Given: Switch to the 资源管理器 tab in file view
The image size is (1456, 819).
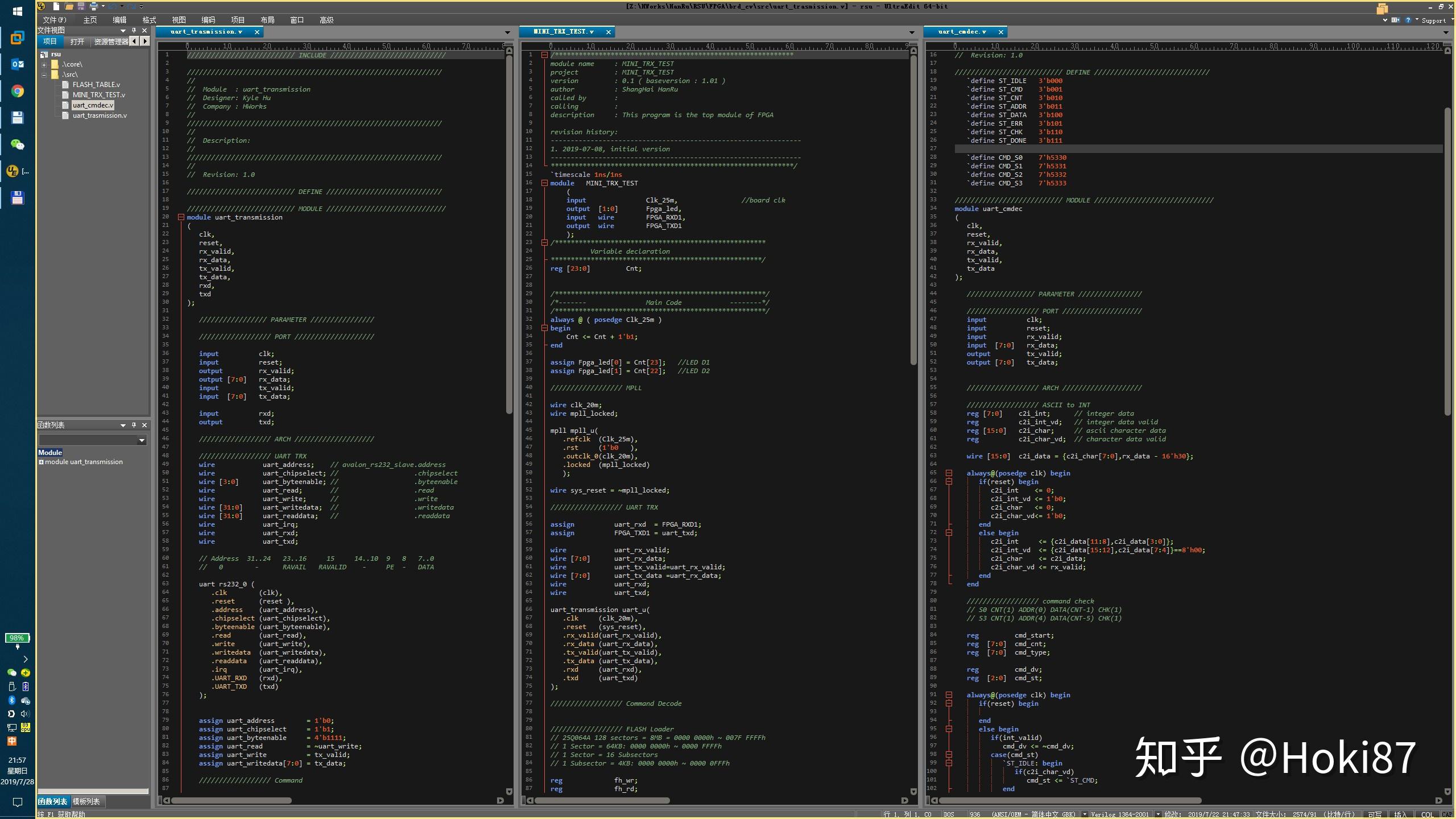Looking at the screenshot, I should point(111,42).
